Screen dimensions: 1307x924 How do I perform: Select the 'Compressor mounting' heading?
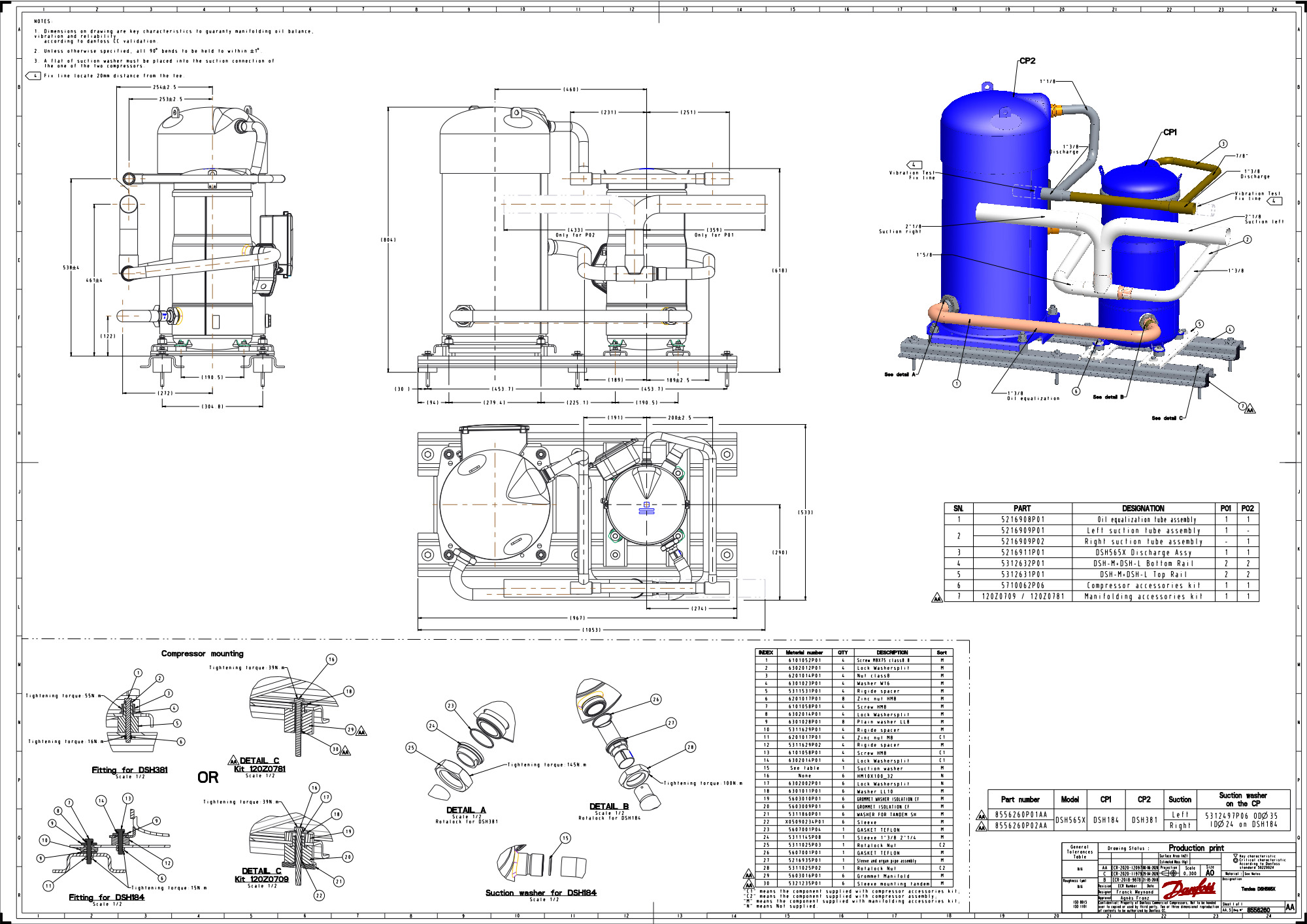[202, 653]
